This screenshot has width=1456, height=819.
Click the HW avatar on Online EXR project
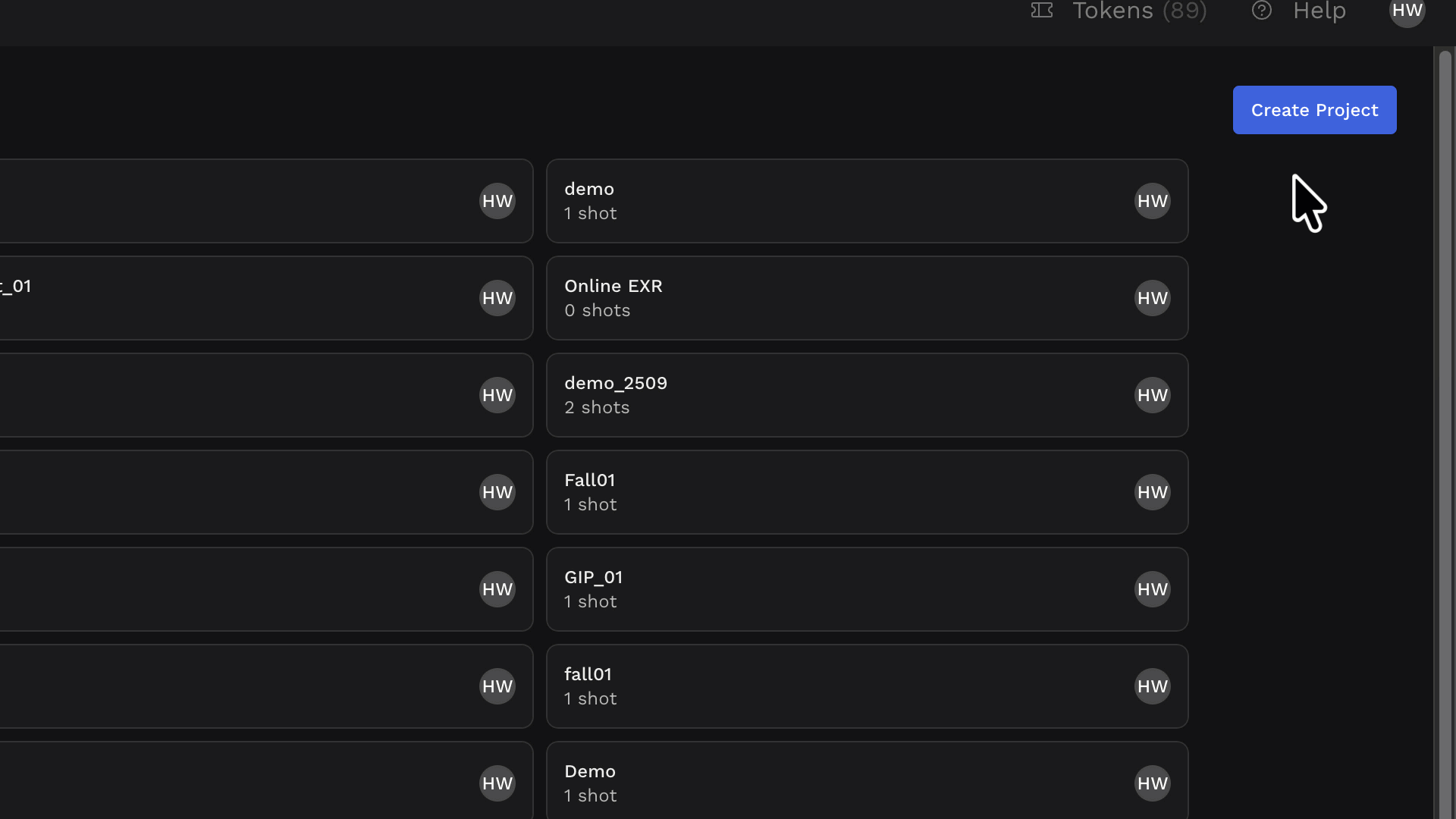(1152, 298)
